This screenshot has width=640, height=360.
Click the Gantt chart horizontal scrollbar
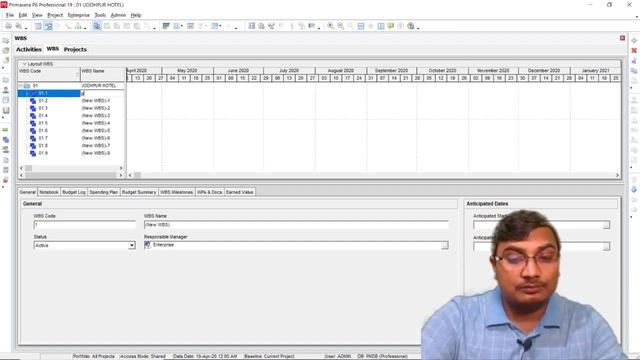[x=373, y=175]
